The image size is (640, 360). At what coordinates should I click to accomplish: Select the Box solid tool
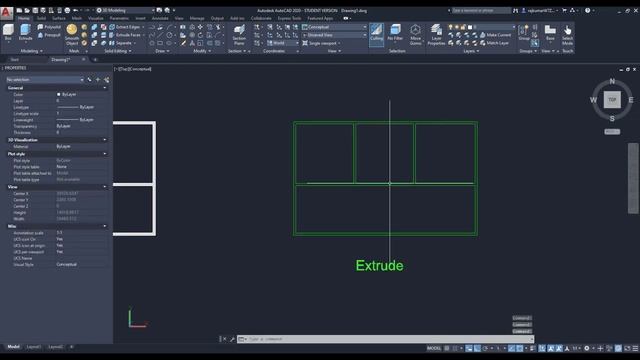pyautogui.click(x=8, y=32)
